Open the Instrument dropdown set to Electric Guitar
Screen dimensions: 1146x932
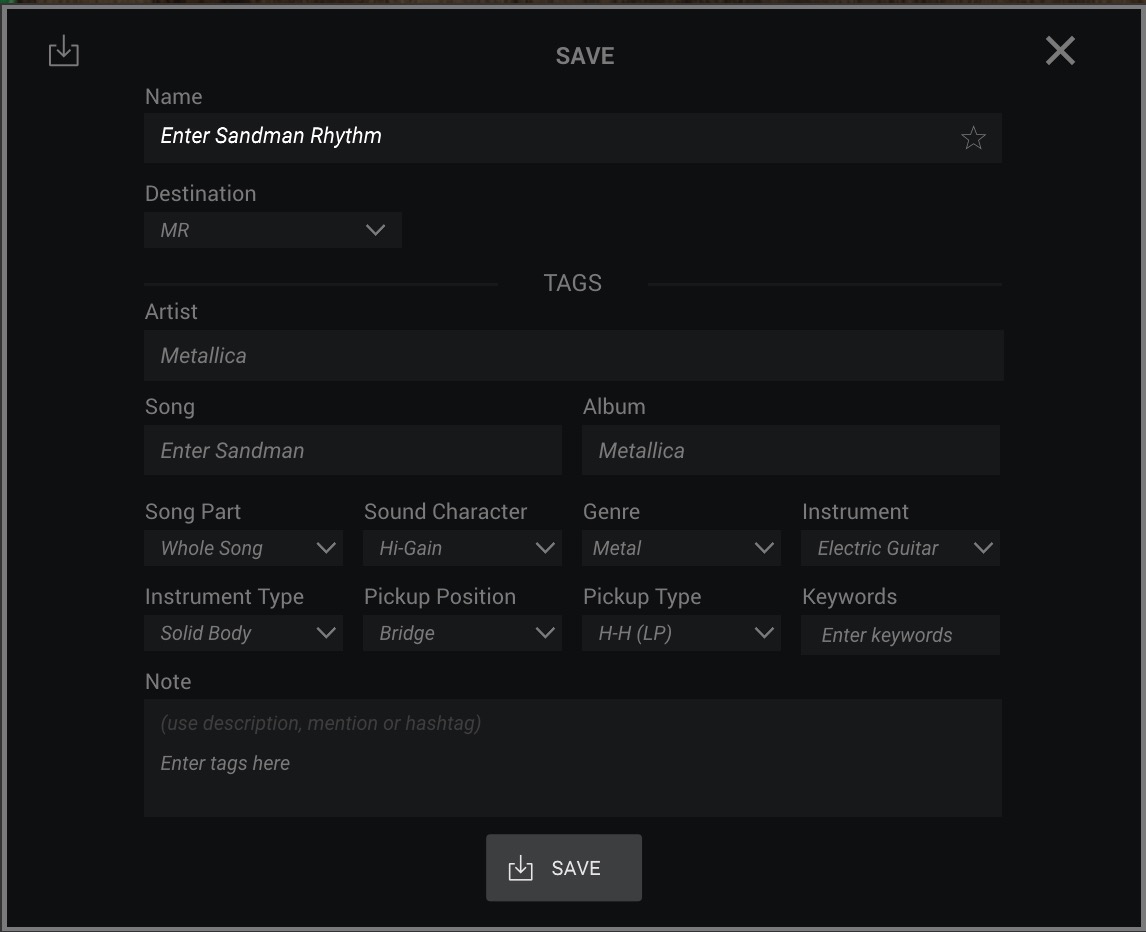click(x=900, y=548)
